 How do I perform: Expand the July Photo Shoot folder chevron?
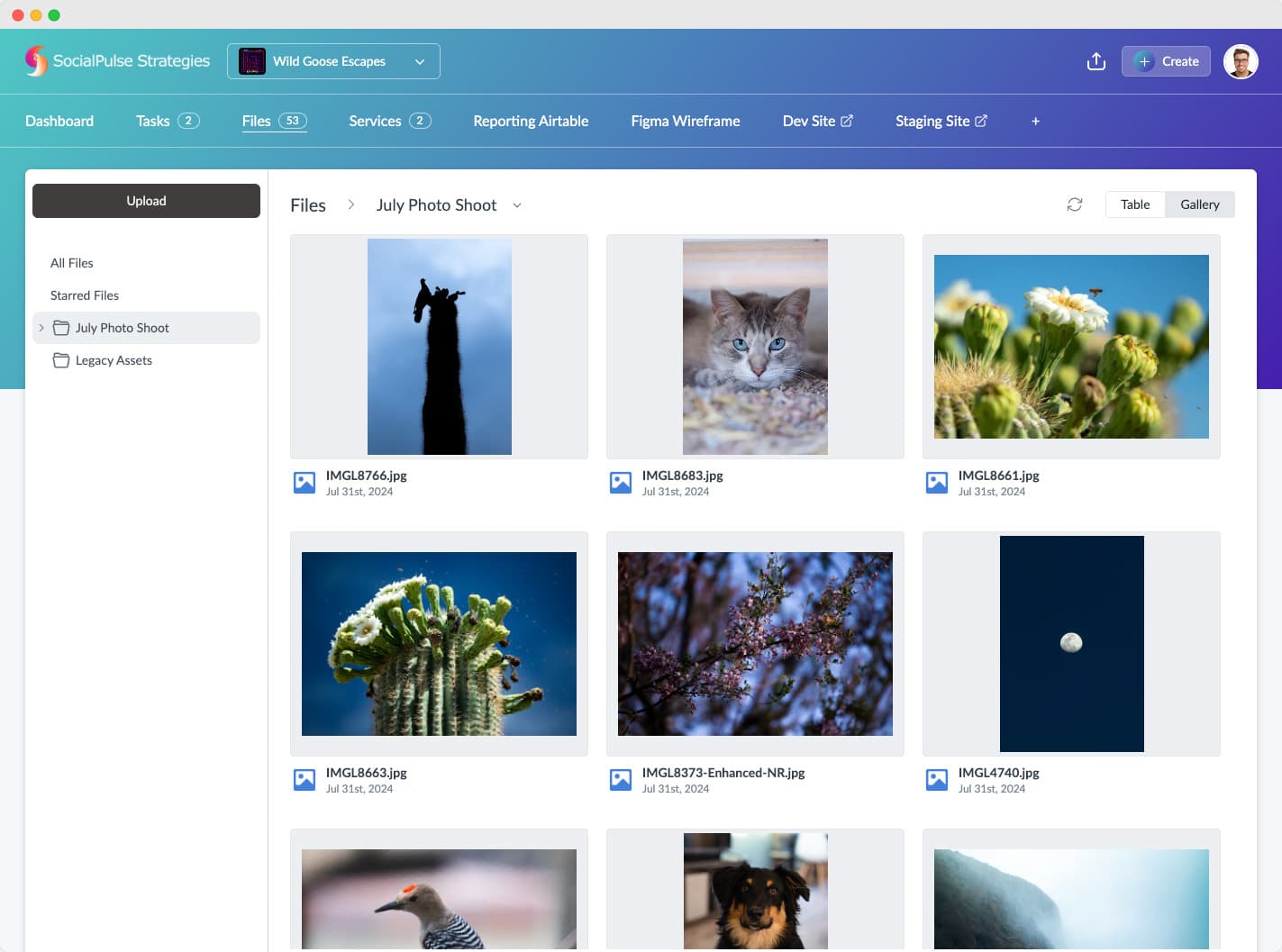click(x=41, y=328)
